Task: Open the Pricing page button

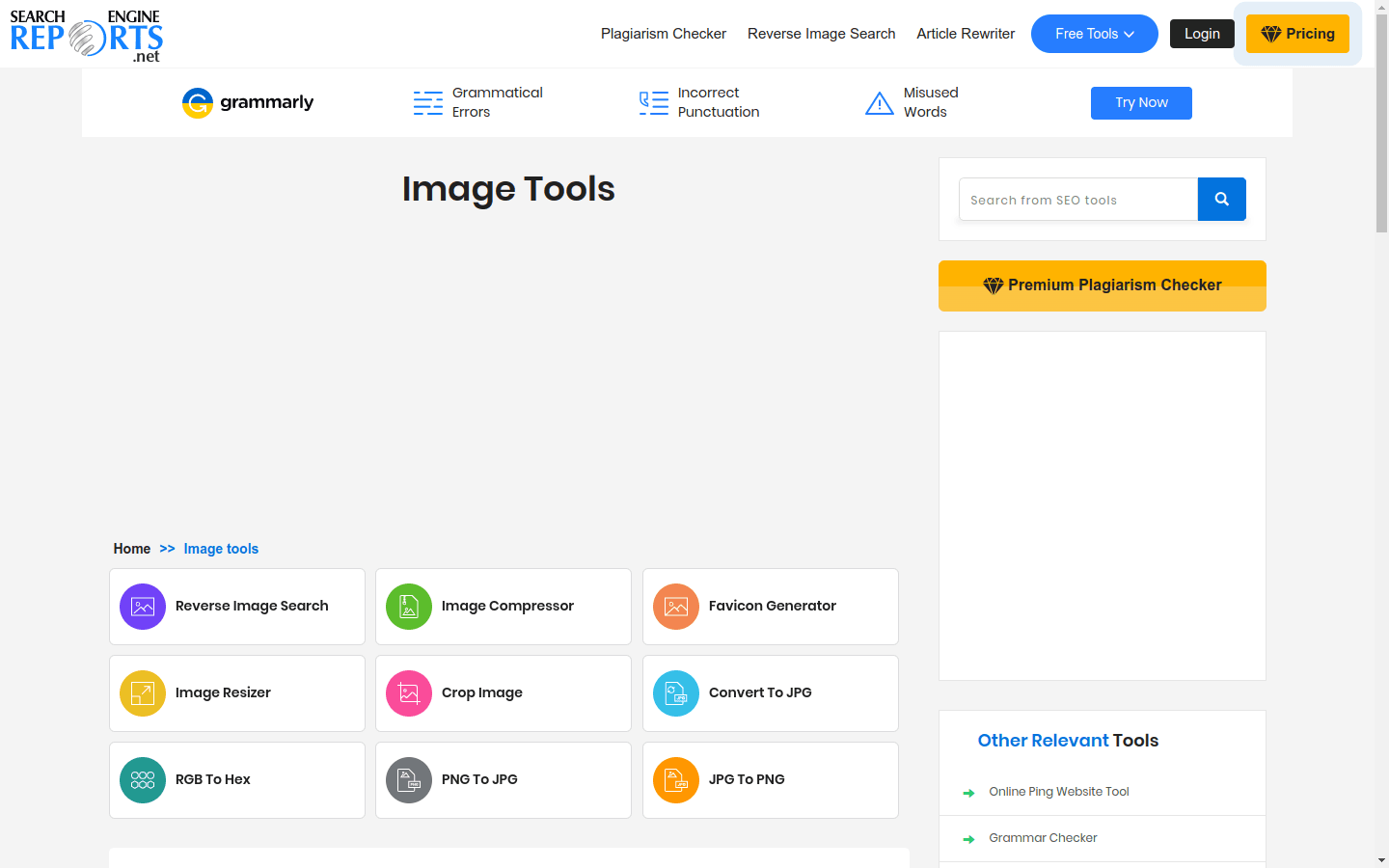Action: tap(1297, 34)
